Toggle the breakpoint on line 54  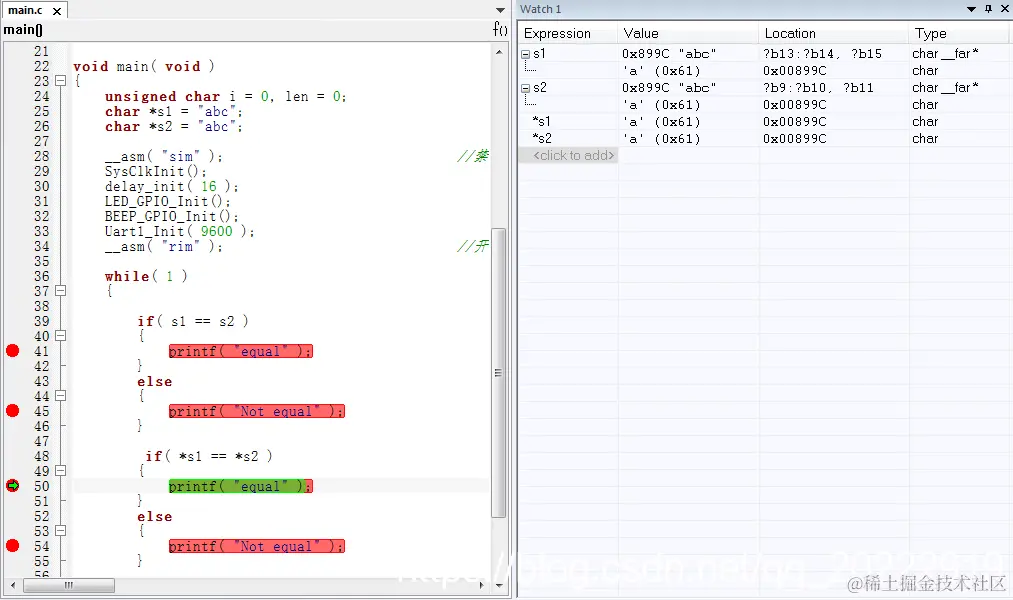[x=12, y=546]
